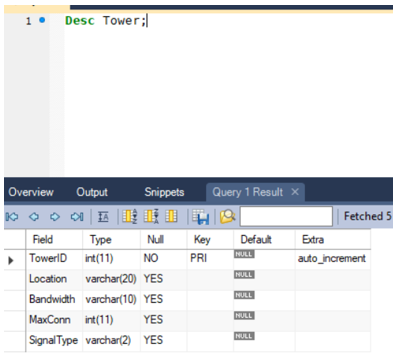Click the Default column header
The width and height of the screenshot is (400, 361).
pos(264,239)
